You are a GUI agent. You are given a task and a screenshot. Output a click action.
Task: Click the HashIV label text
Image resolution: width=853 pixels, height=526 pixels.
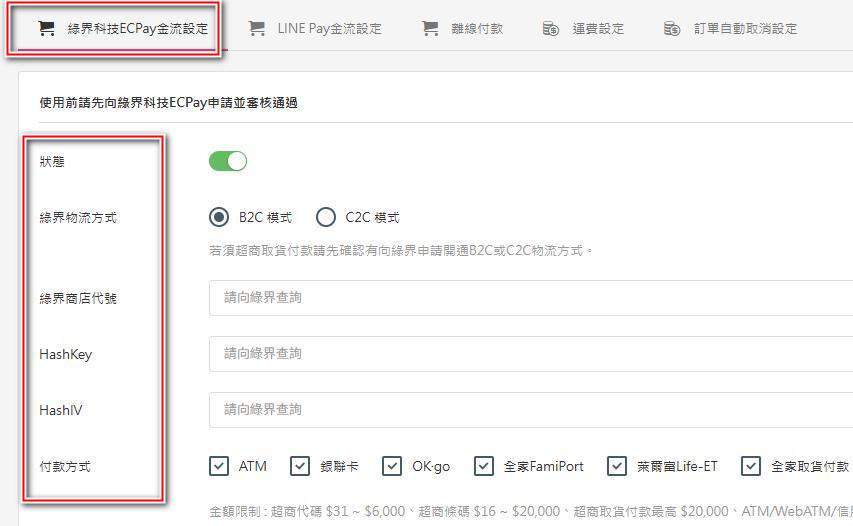tap(60, 410)
